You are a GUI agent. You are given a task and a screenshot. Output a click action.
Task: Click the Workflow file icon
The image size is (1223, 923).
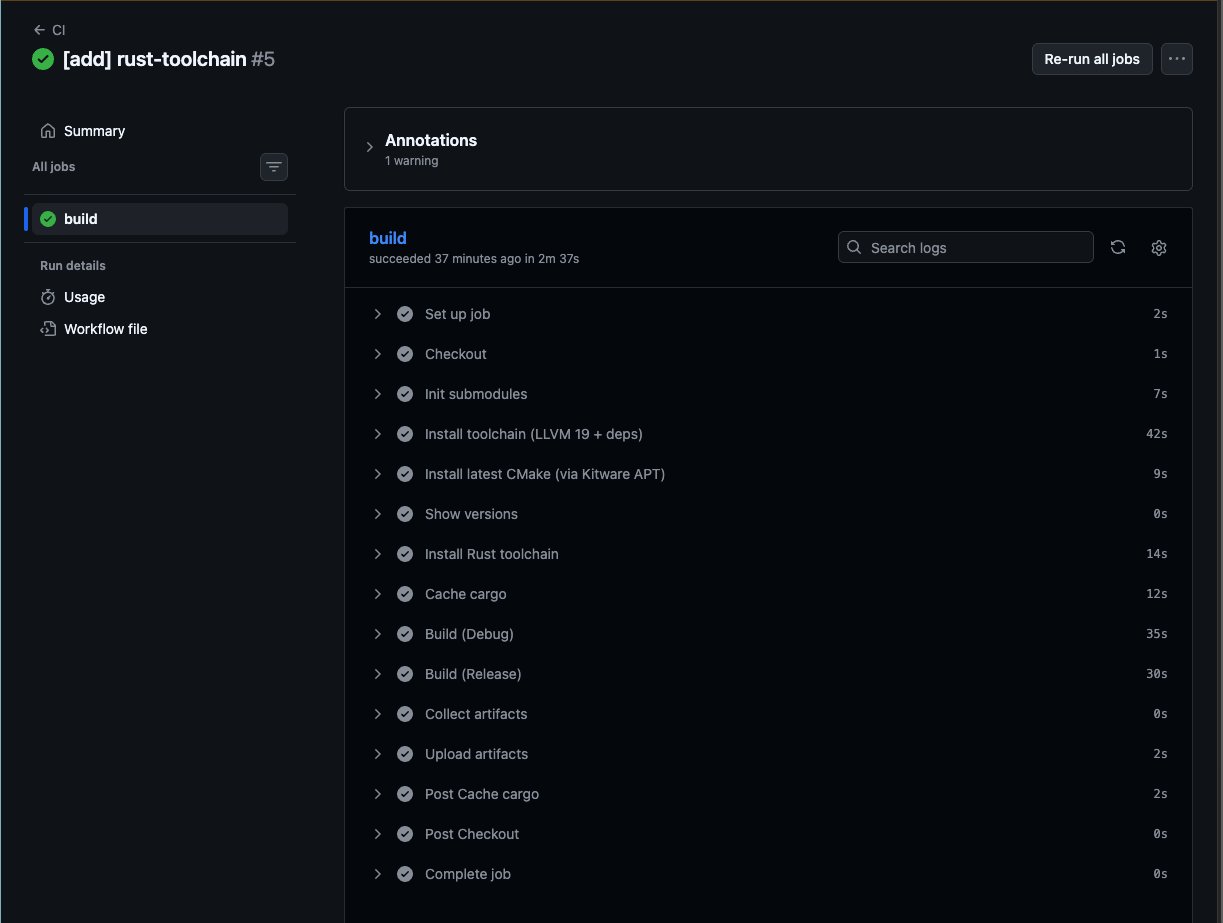pos(47,329)
